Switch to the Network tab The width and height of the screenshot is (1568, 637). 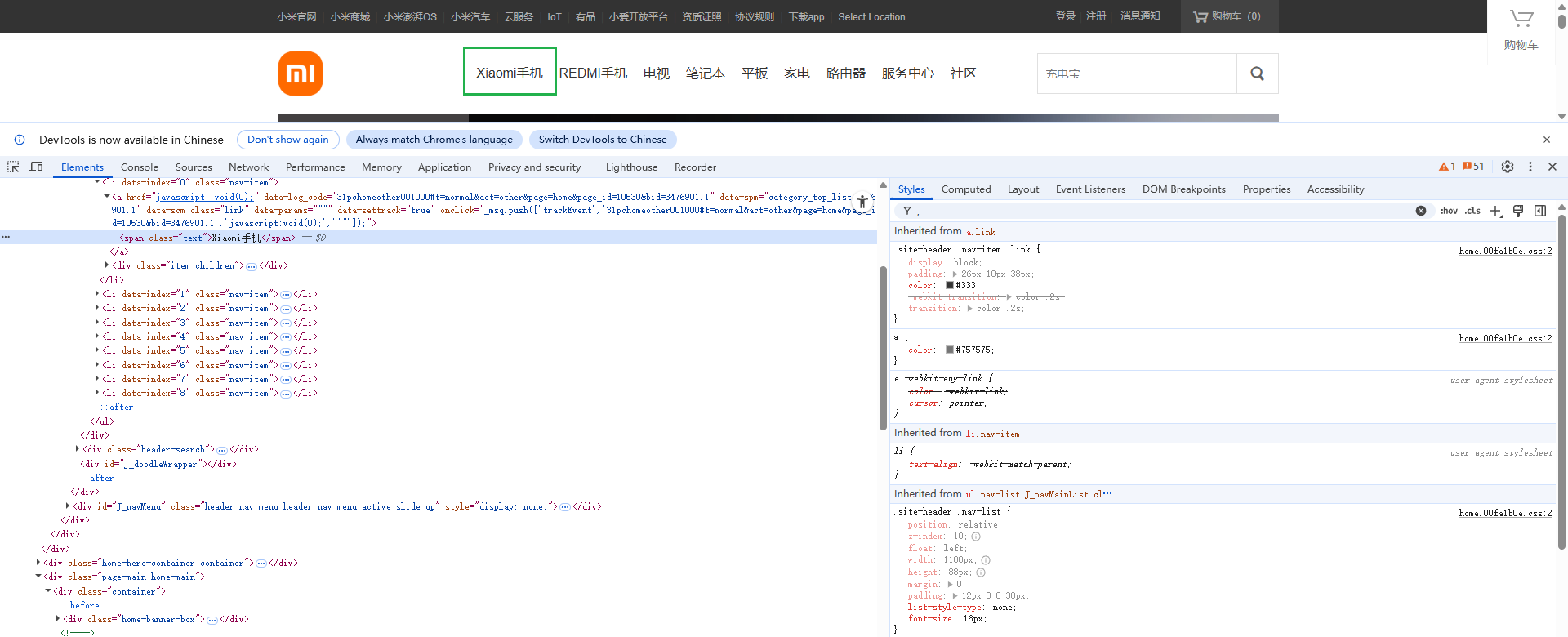point(249,167)
